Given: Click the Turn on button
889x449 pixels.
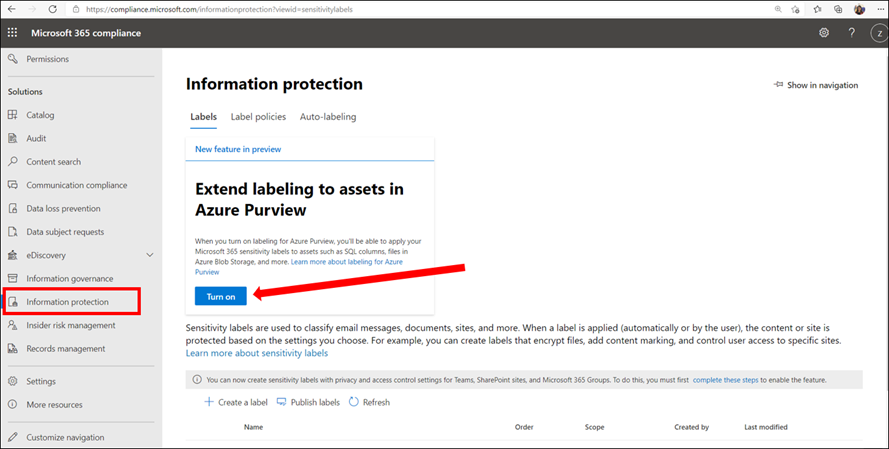Looking at the screenshot, I should pyautogui.click(x=221, y=296).
